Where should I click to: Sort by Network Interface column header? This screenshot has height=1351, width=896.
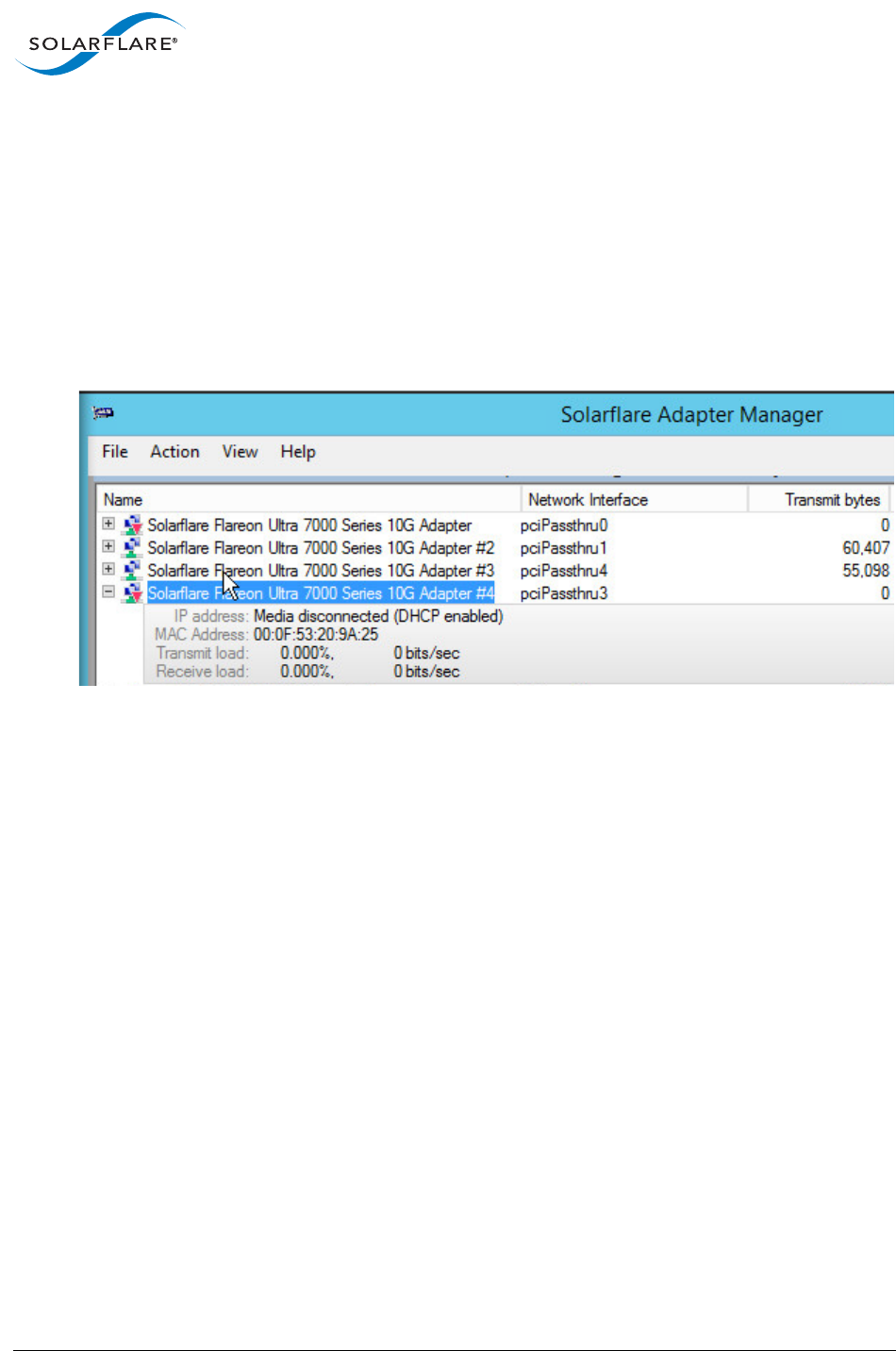point(635,500)
